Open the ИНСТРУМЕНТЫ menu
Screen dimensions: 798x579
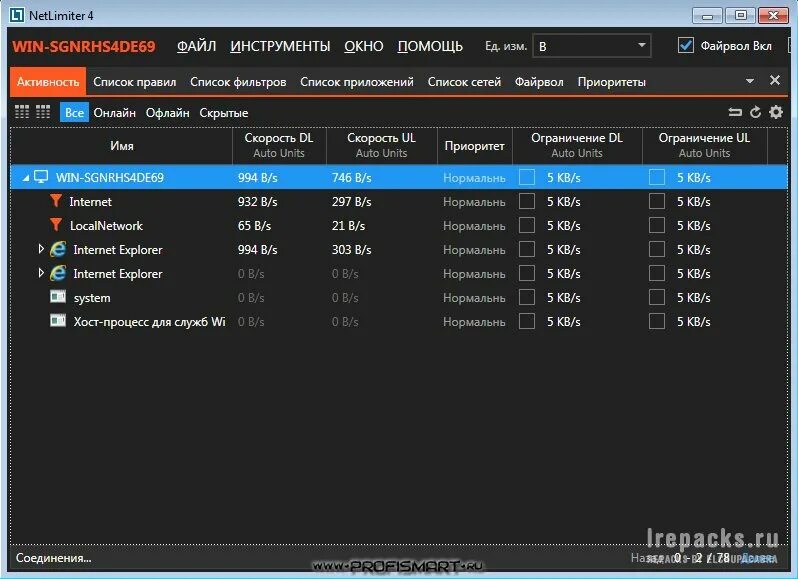tap(280, 46)
